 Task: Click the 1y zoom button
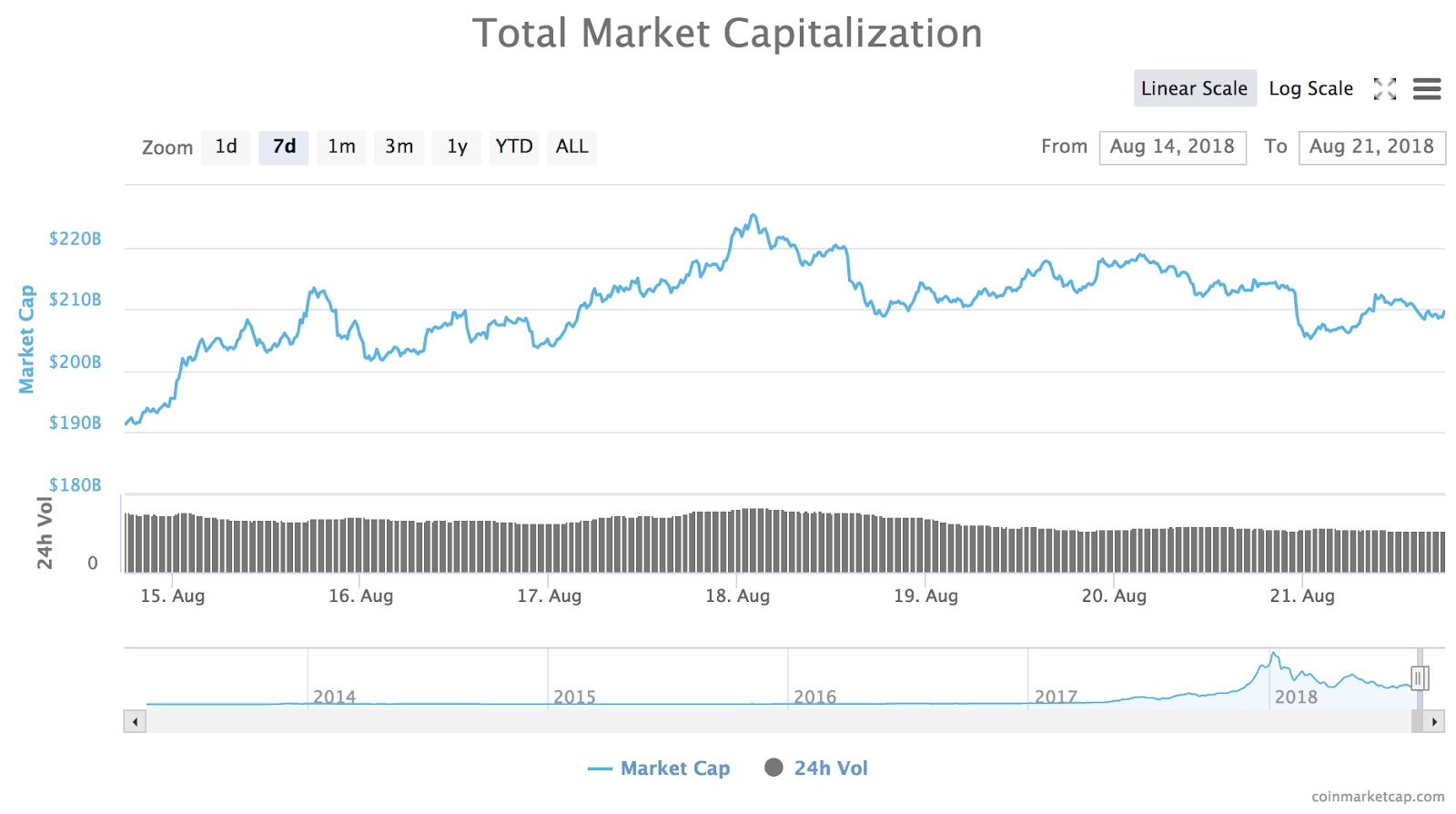[x=456, y=147]
